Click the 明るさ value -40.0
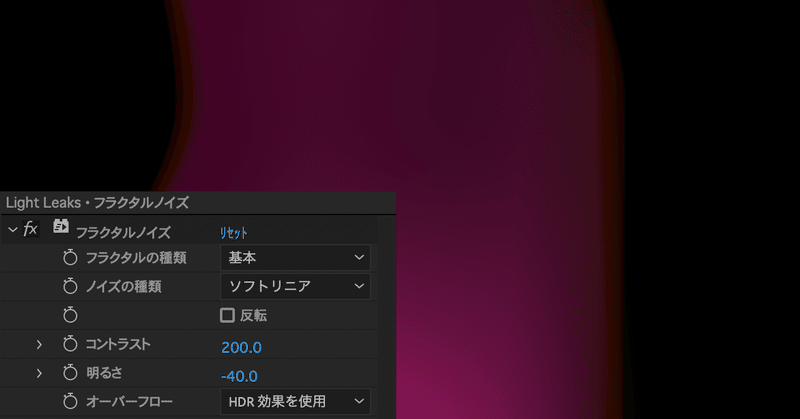Image resolution: width=800 pixels, height=419 pixels. pyautogui.click(x=239, y=377)
